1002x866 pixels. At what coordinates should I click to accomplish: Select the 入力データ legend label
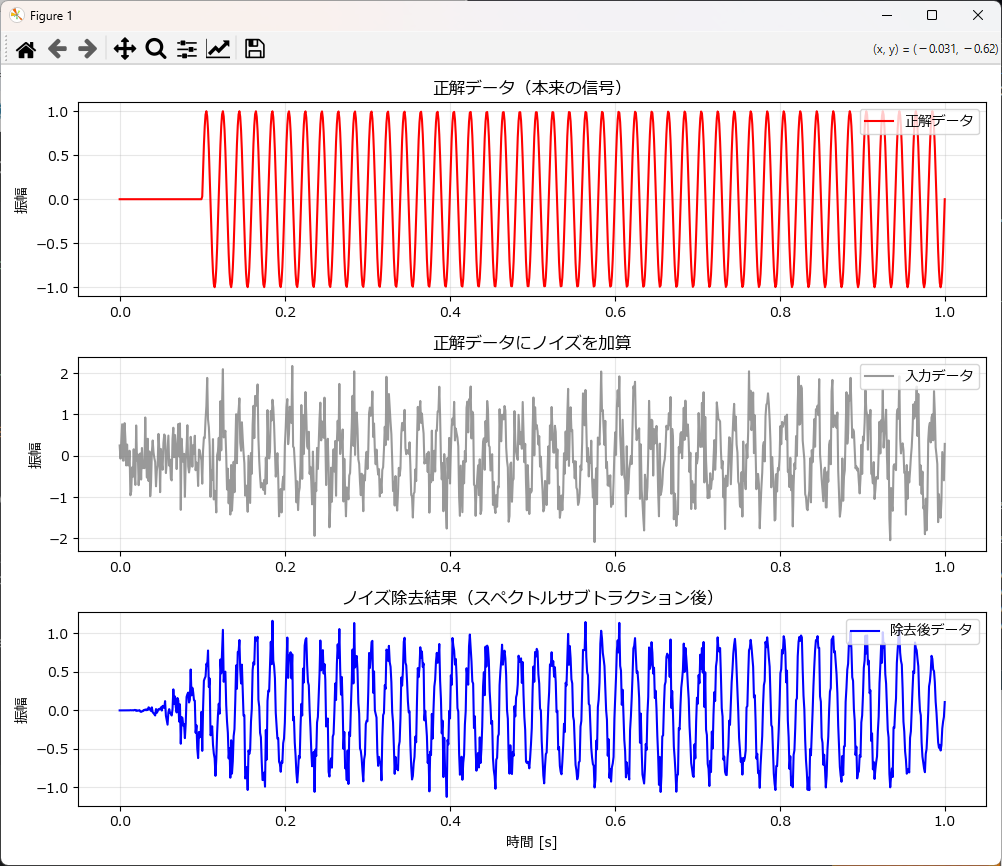(x=938, y=376)
